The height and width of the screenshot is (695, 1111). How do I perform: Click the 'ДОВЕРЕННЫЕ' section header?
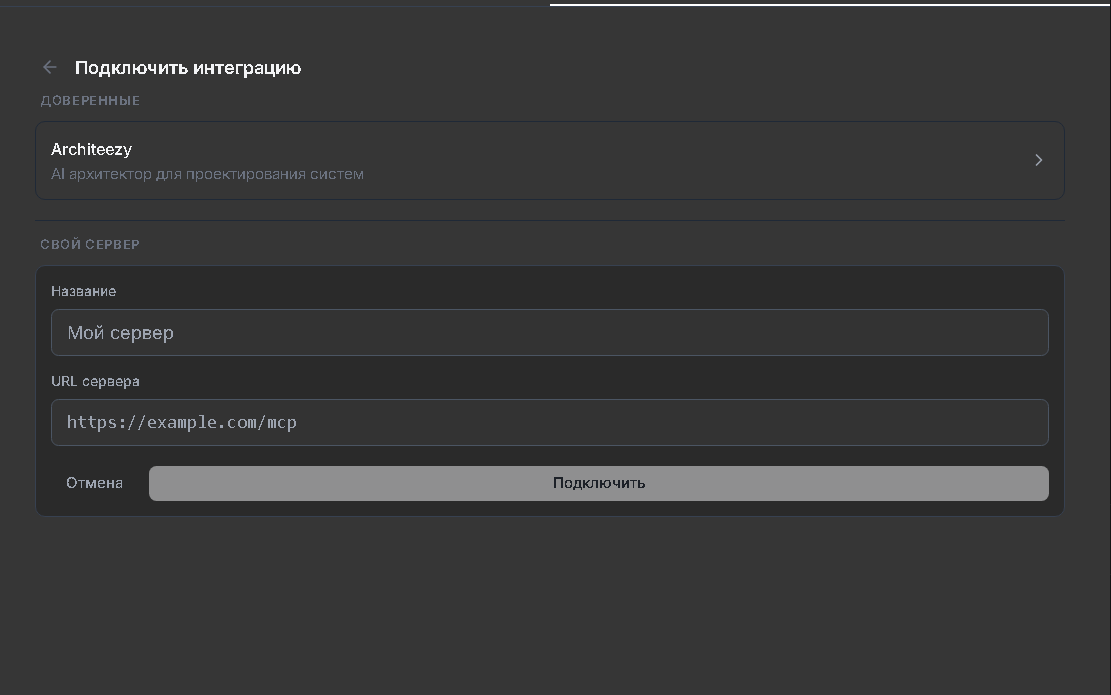(90, 101)
